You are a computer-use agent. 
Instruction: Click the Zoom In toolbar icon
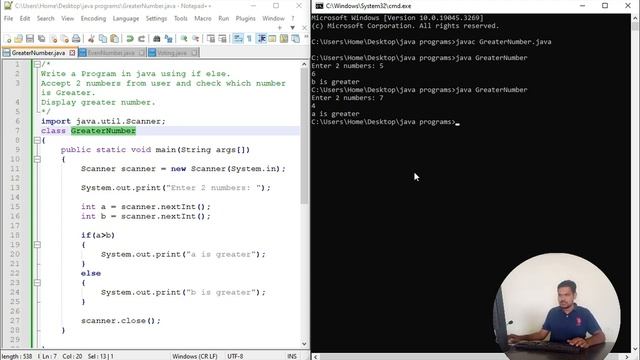tap(184, 39)
